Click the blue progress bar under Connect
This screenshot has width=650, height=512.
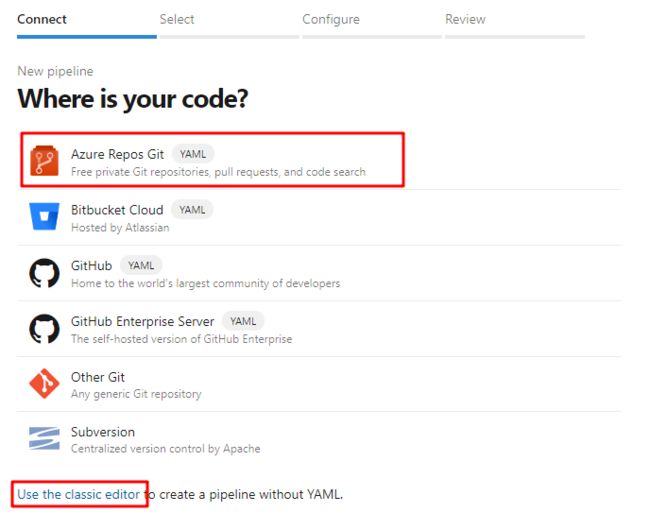click(87, 37)
